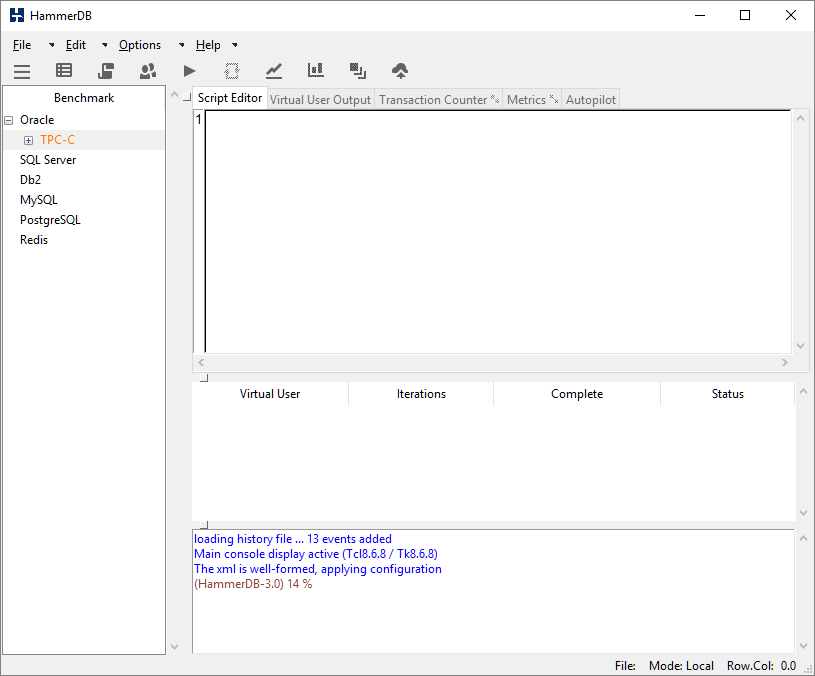815x676 pixels.
Task: Click the "Row.Col: 0.0" status bar entry
Action: point(761,666)
